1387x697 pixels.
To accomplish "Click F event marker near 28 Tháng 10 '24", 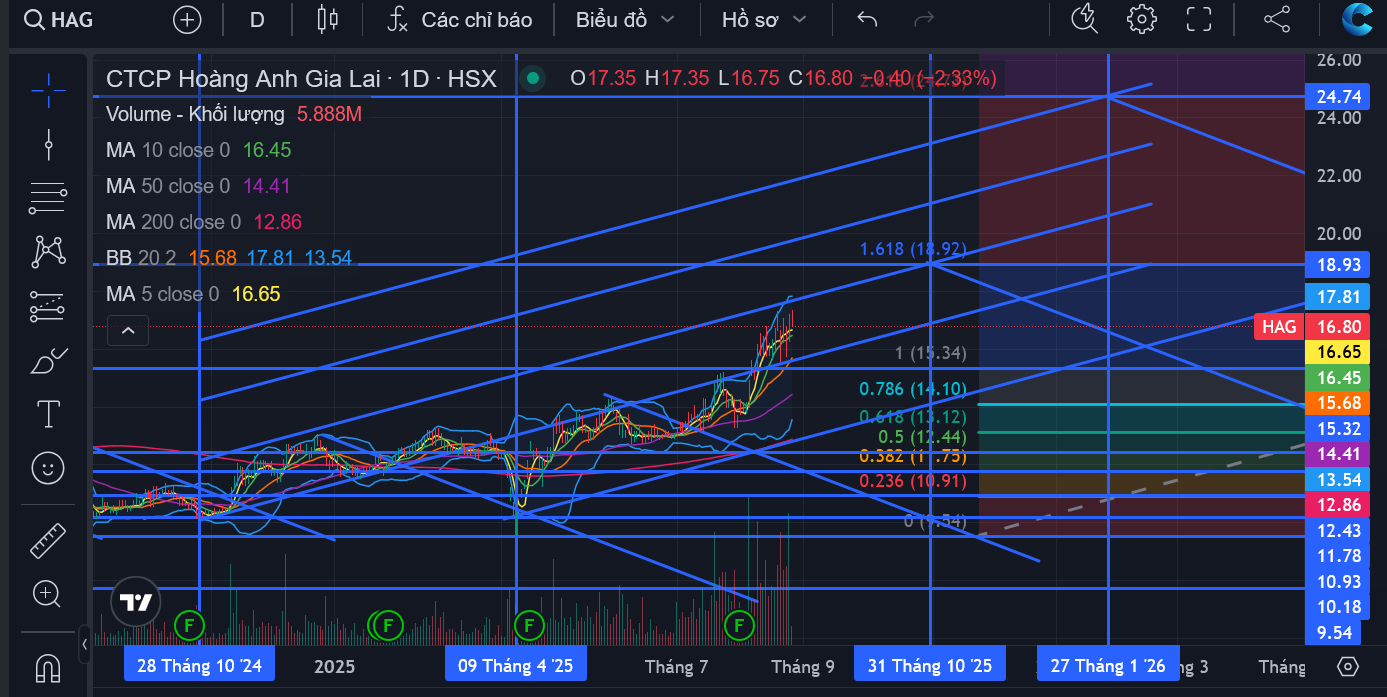I will point(188,627).
